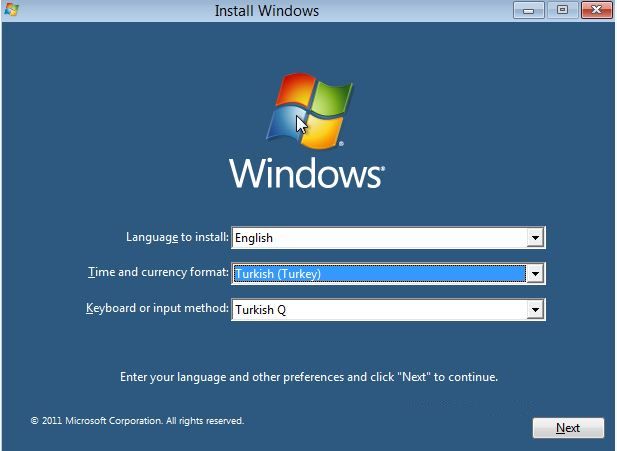The image size is (617, 451).
Task: Expand the Language to install dropdown arrow
Action: tap(535, 238)
